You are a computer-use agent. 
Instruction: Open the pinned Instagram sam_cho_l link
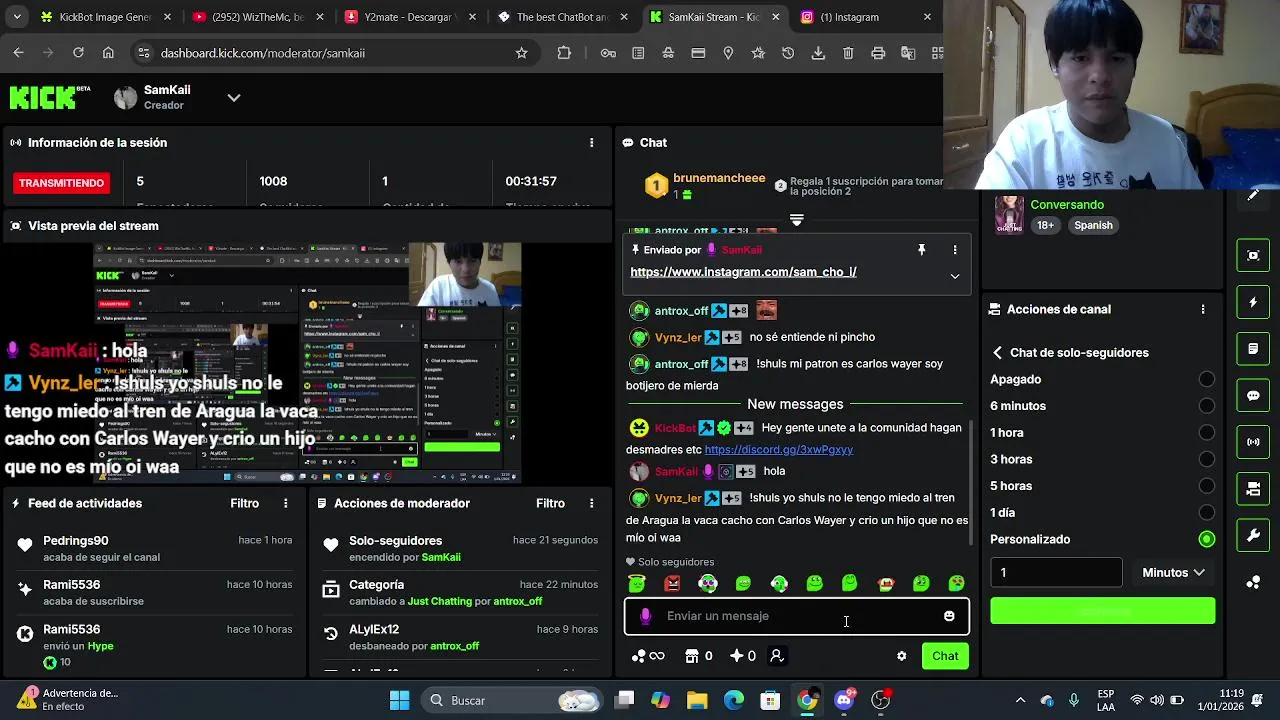click(x=743, y=272)
